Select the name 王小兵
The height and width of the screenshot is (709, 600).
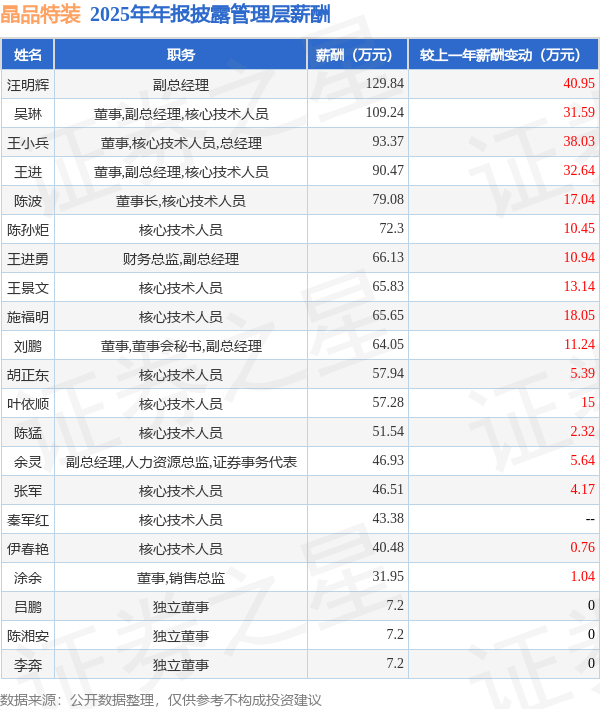coord(28,142)
